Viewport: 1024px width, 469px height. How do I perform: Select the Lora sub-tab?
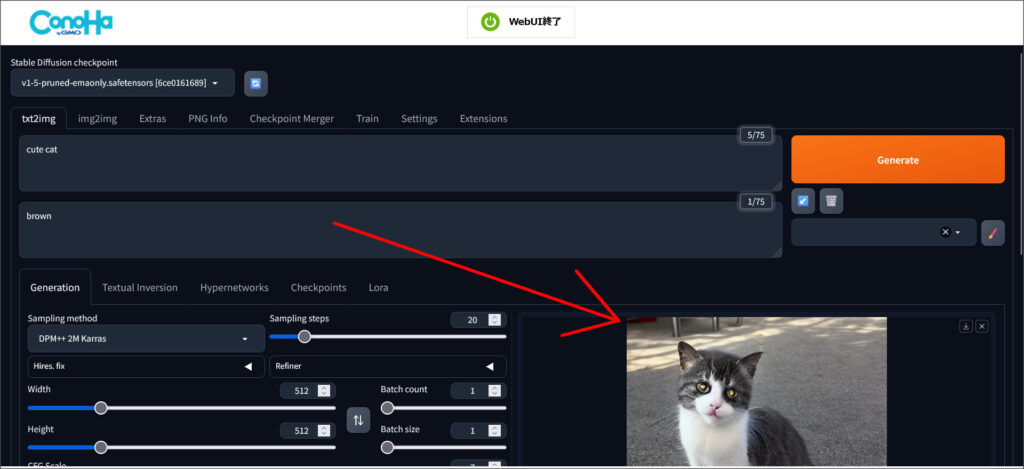tap(378, 287)
